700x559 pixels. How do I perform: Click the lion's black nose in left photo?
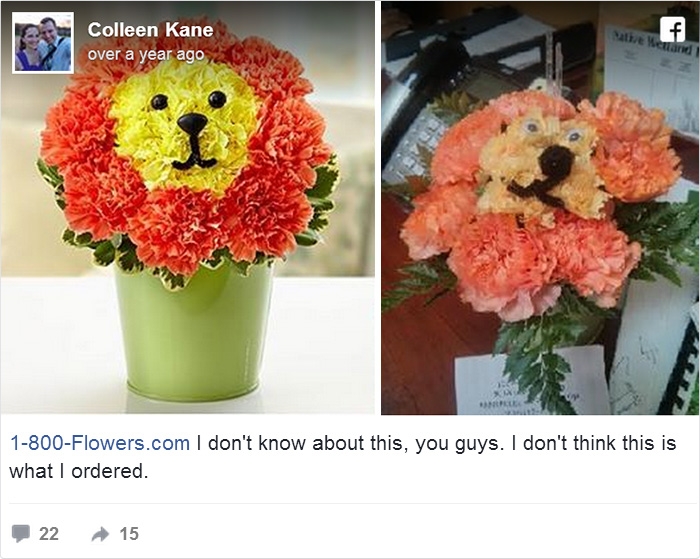tap(192, 124)
